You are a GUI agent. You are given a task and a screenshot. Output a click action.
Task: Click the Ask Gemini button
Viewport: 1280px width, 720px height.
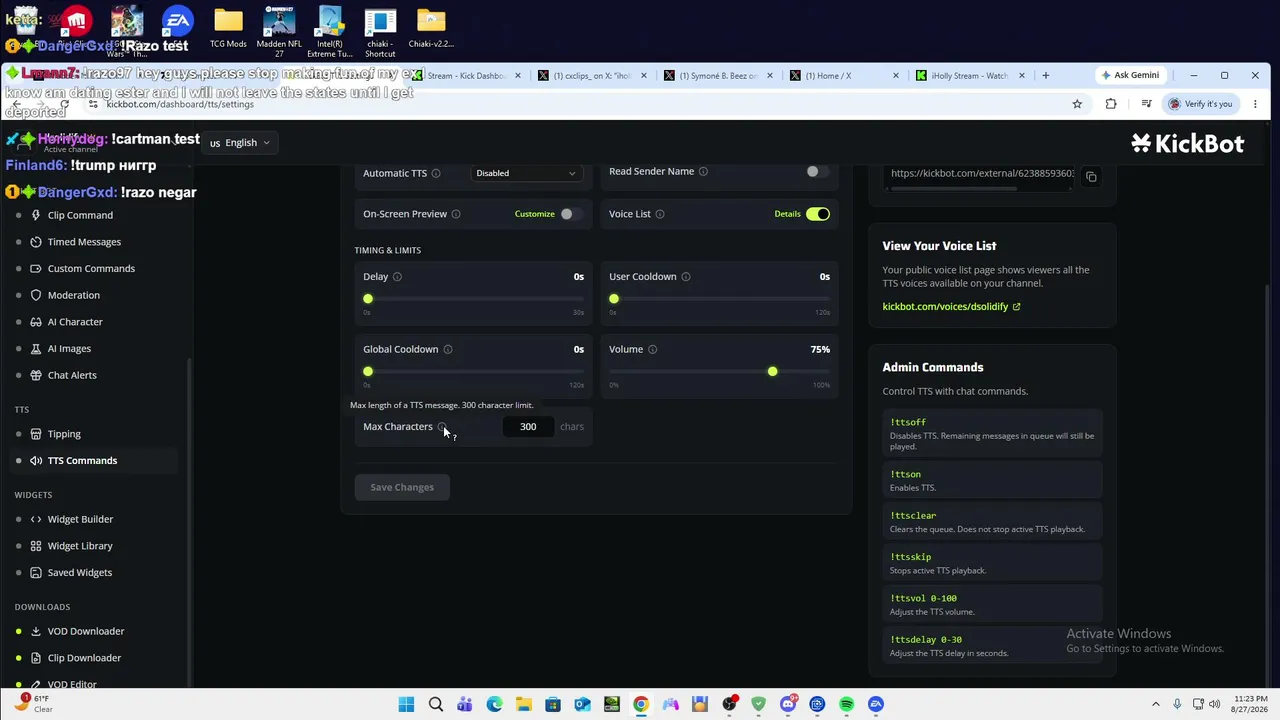(1130, 76)
